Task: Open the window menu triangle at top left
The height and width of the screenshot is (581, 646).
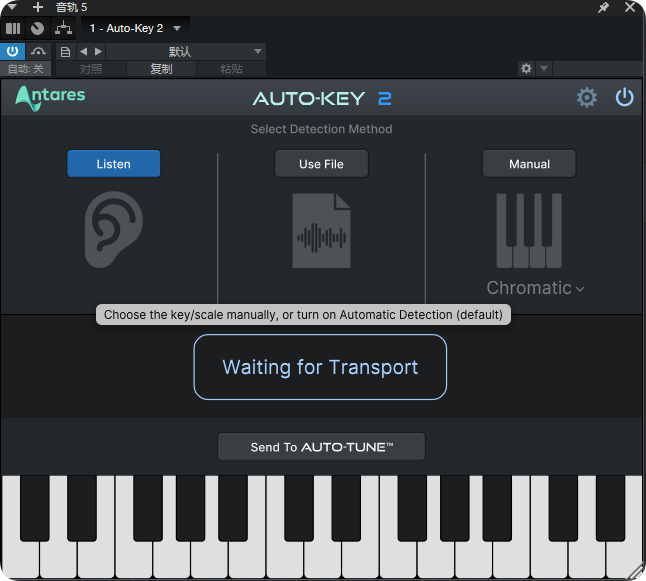Action: [11, 7]
